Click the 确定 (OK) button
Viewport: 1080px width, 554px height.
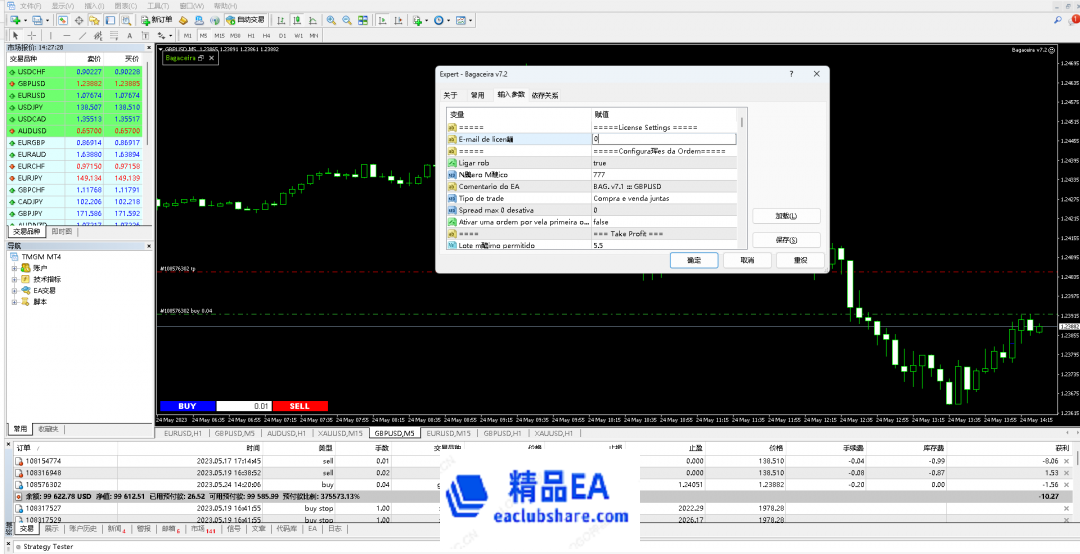tap(694, 259)
